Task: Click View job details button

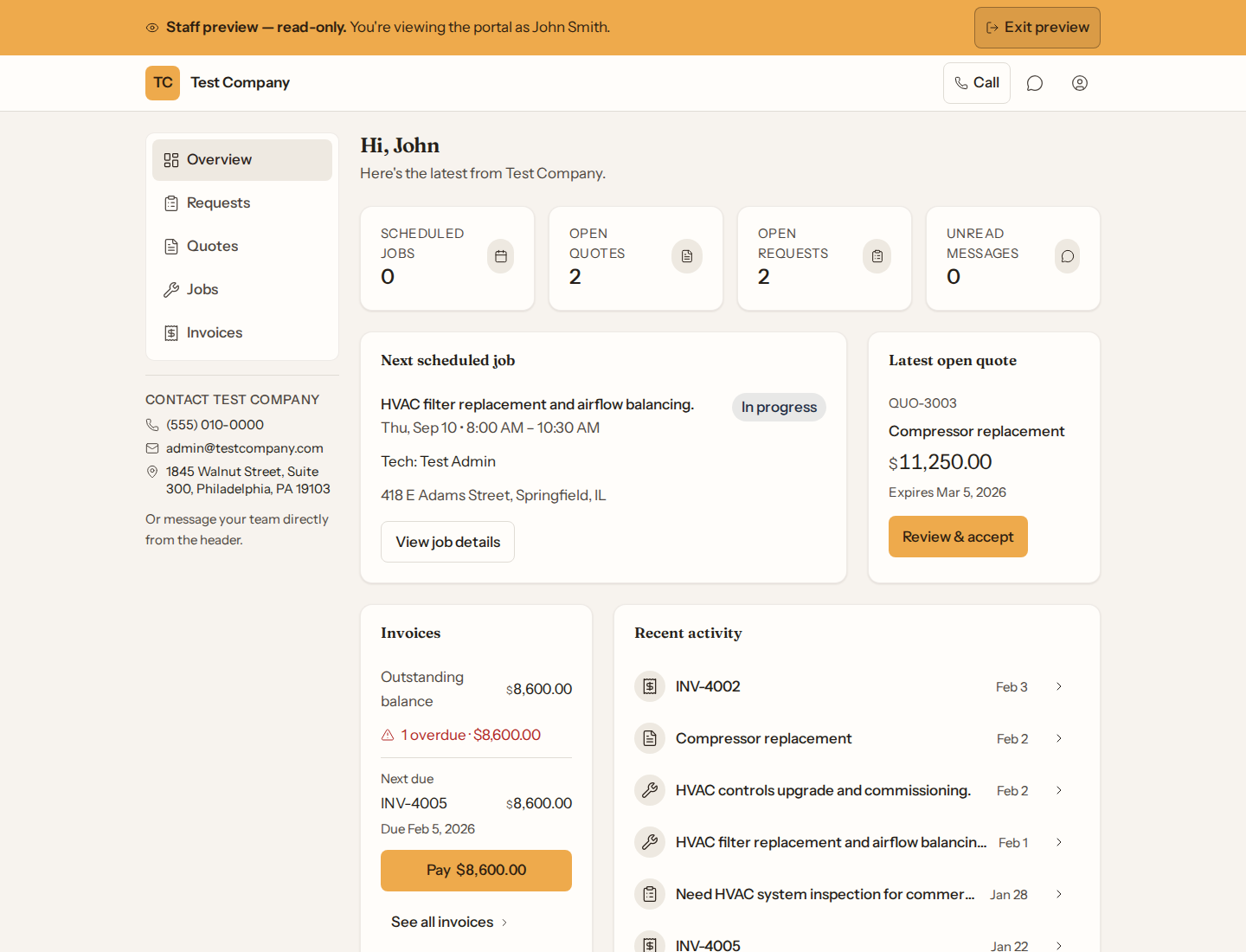Action: coord(448,542)
